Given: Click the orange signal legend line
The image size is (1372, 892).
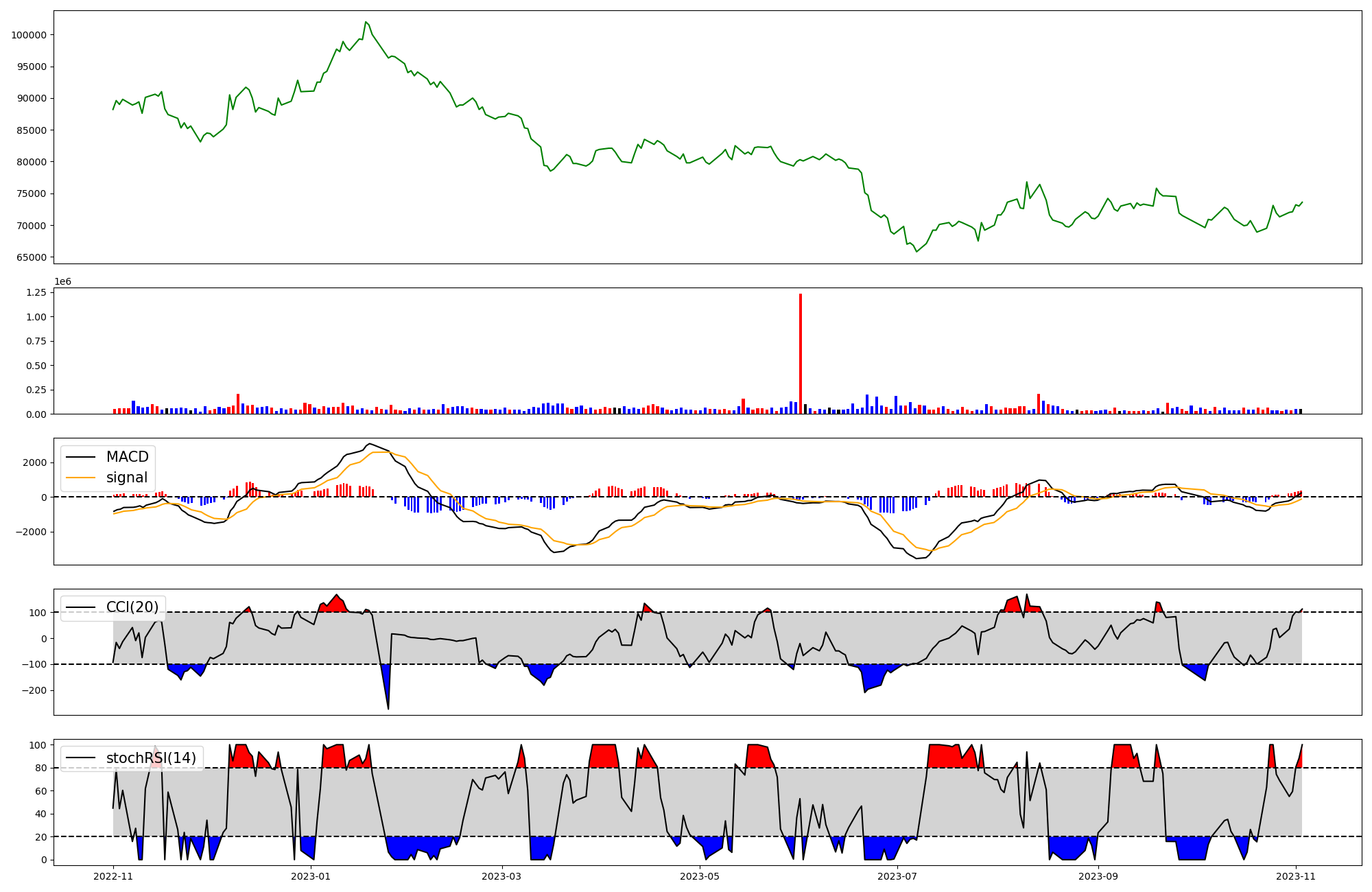Looking at the screenshot, I should coord(82,478).
